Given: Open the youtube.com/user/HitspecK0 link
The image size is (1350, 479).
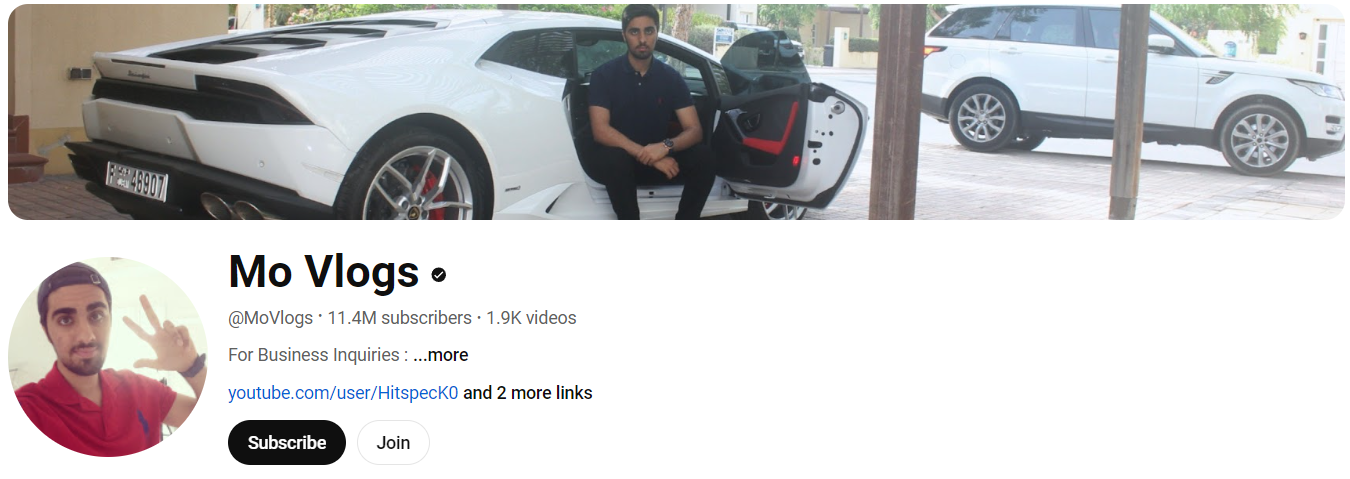Looking at the screenshot, I should tap(343, 393).
